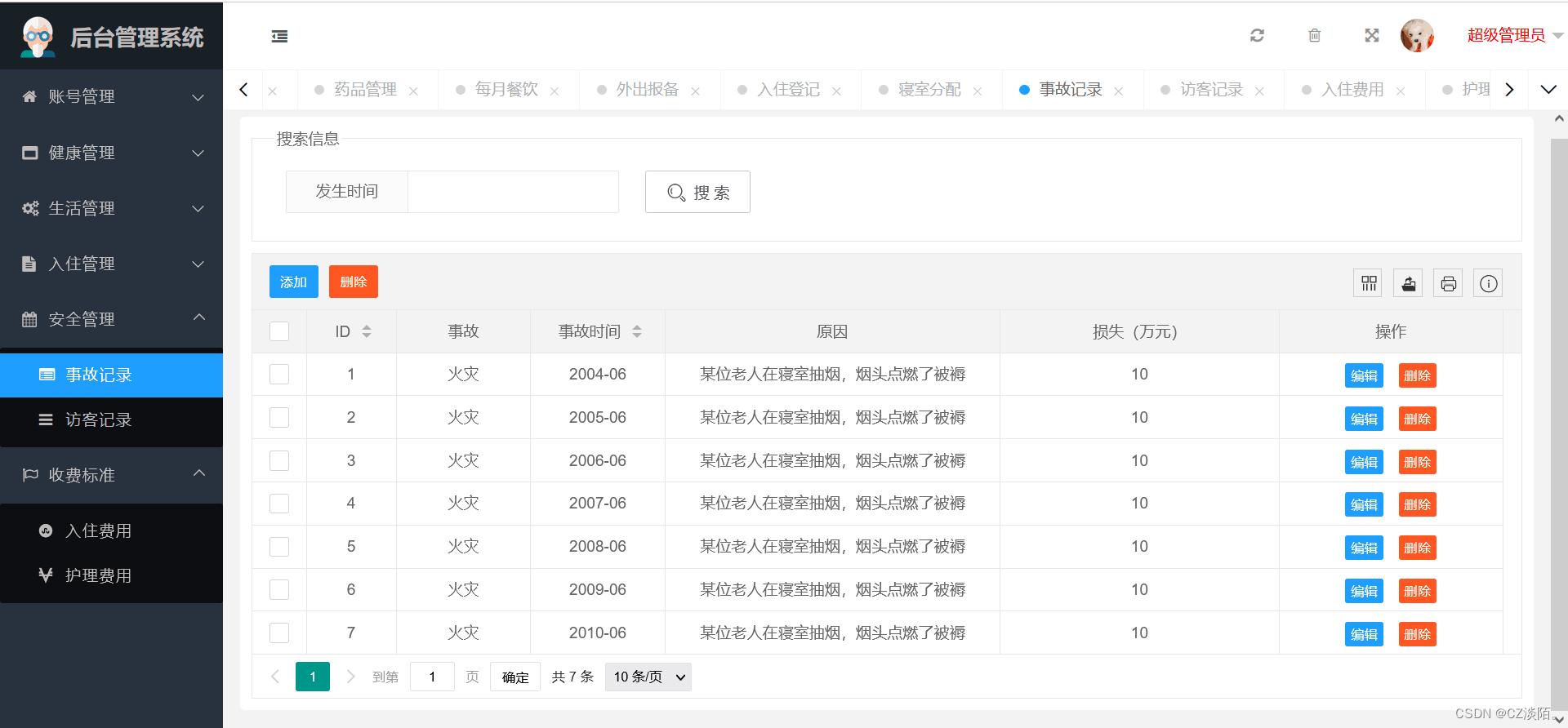Collapse the sidebar with the menu-fold icon
Viewport: 1568px width, 728px height.
coord(279,36)
